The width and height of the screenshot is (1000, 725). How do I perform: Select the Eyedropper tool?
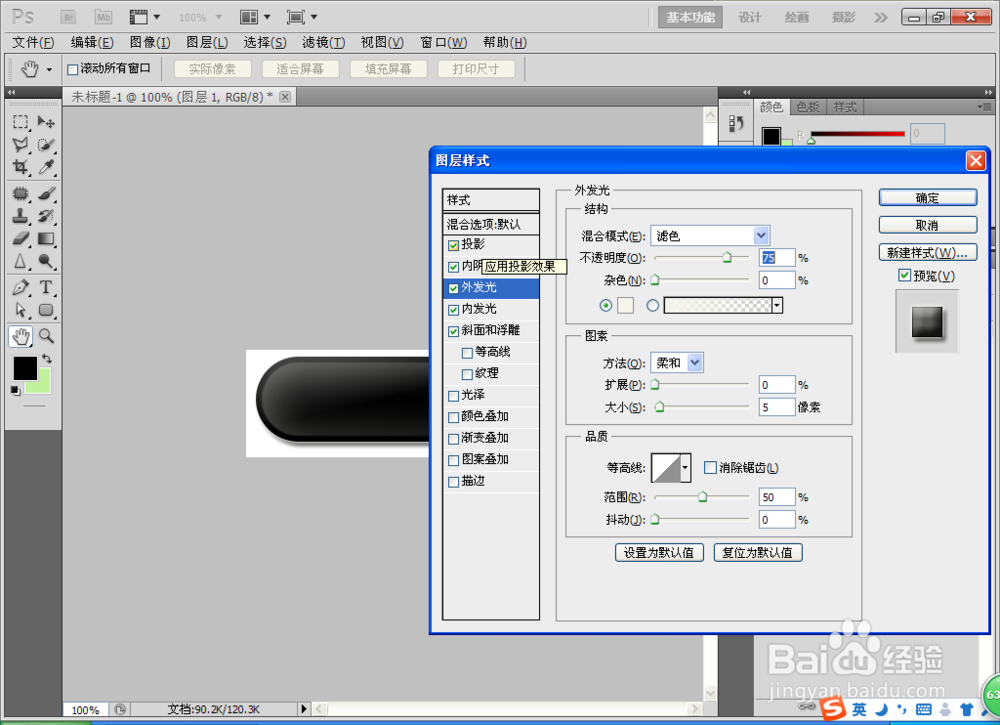[46, 167]
